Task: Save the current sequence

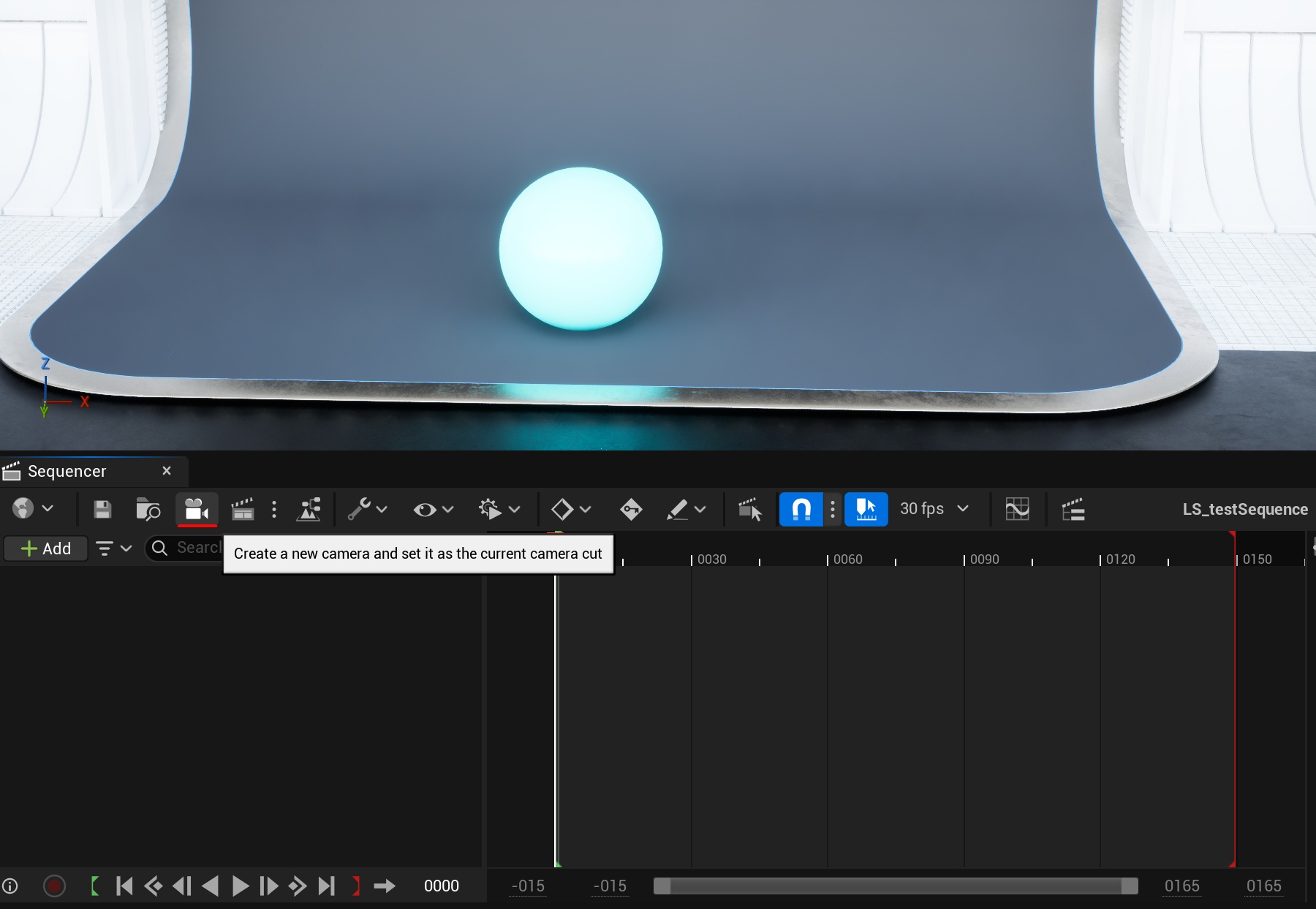Action: (x=102, y=509)
